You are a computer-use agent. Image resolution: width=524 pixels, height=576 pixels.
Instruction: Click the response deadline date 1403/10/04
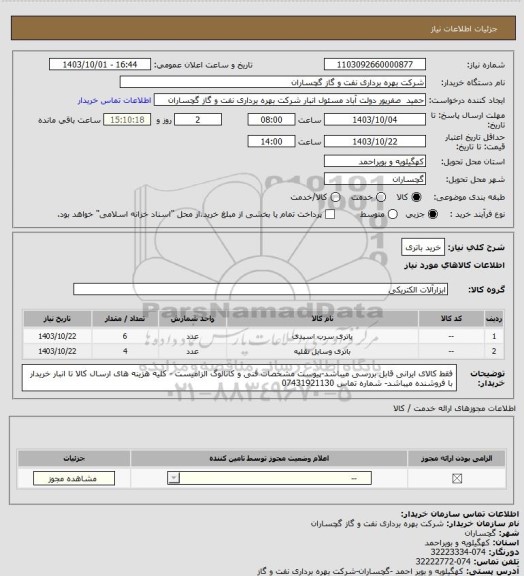coord(375,120)
